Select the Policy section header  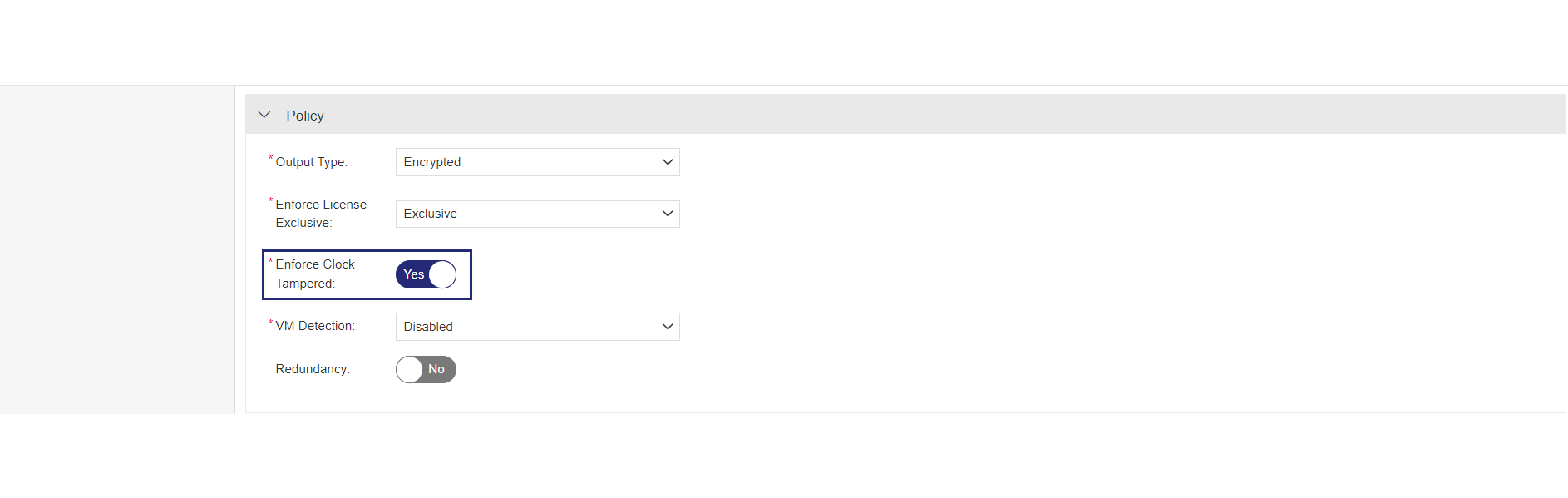click(x=304, y=116)
